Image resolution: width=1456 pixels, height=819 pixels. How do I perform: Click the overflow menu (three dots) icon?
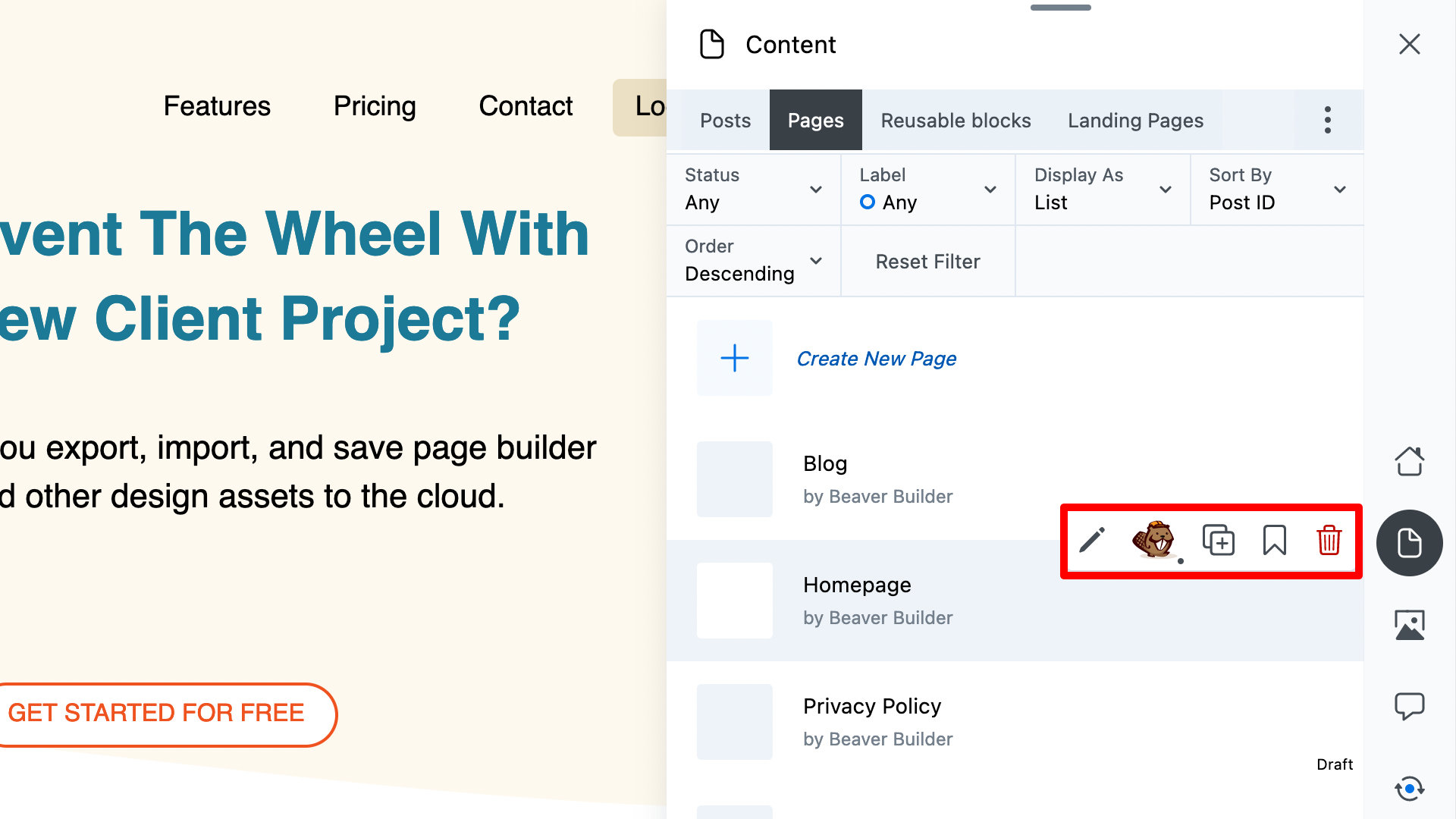click(x=1328, y=120)
